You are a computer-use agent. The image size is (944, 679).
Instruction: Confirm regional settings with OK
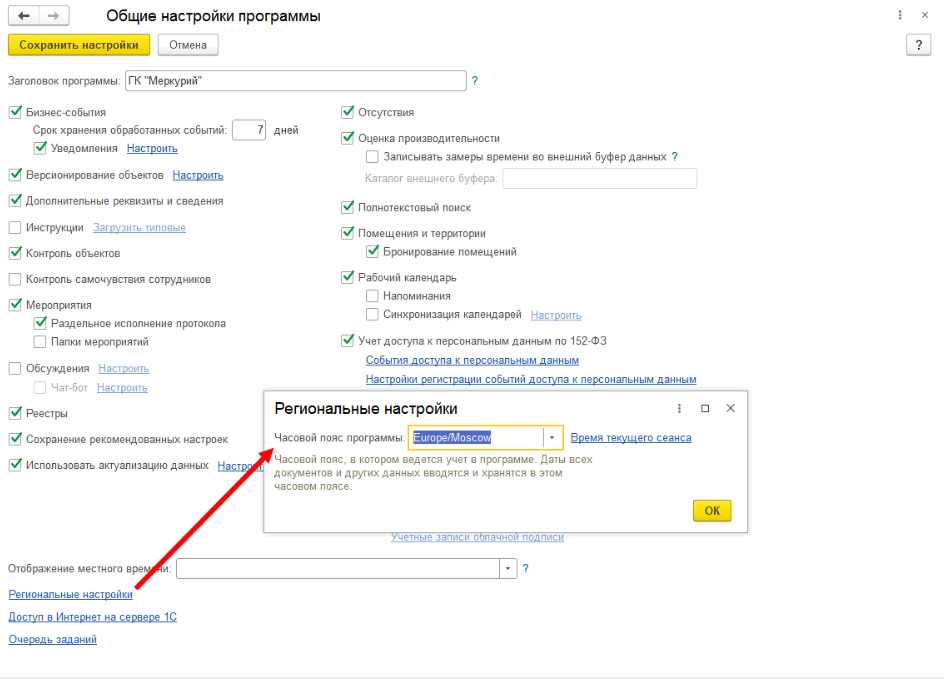pyautogui.click(x=712, y=510)
